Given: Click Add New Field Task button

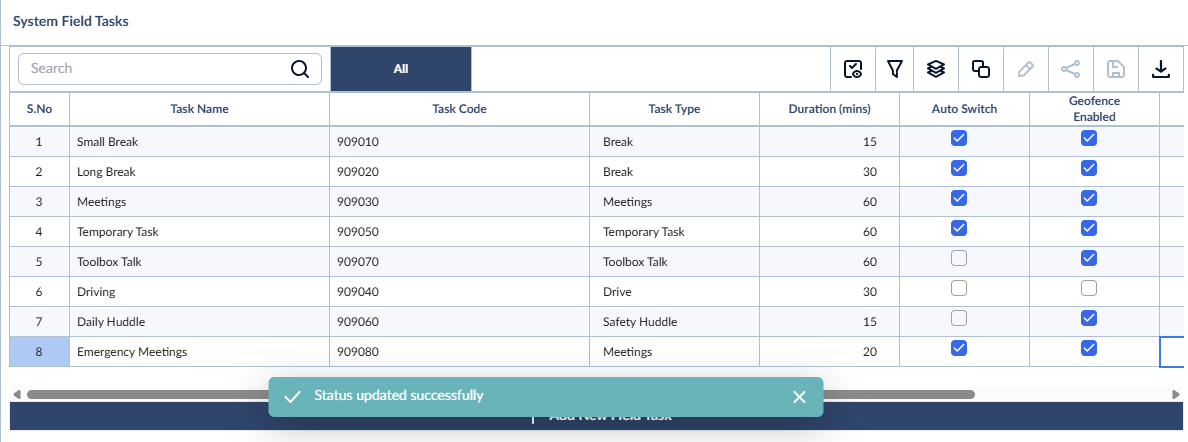Looking at the screenshot, I should [594, 416].
